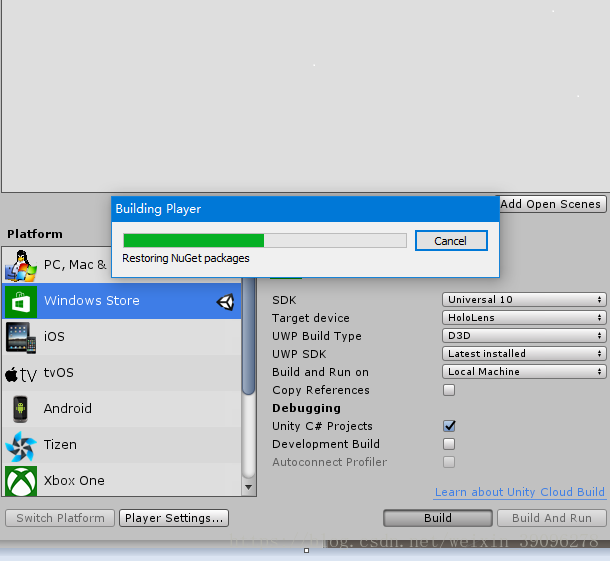Open the UWP Build Type dropdown showing D3D
The image size is (610, 561).
pyautogui.click(x=524, y=335)
